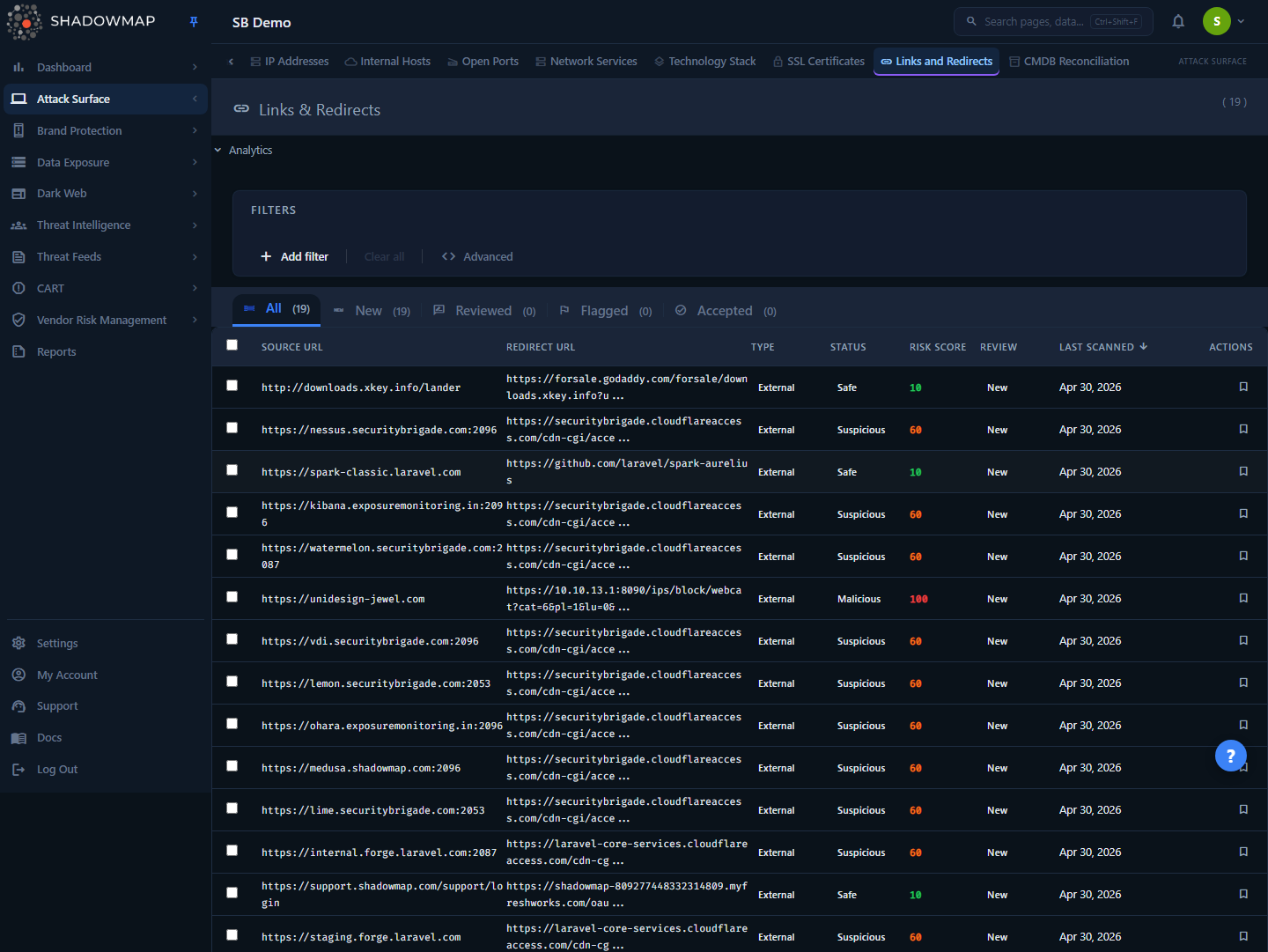Viewport: 1268px width, 952px height.
Task: Check the downloads.xkey.info row checkbox
Action: (x=232, y=386)
